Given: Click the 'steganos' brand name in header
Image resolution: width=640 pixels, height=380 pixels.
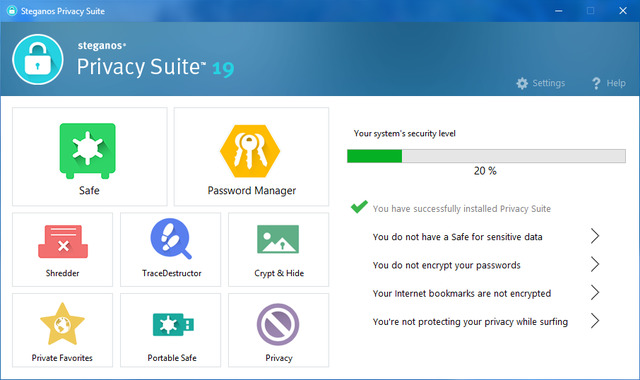Looking at the screenshot, I should [x=102, y=45].
